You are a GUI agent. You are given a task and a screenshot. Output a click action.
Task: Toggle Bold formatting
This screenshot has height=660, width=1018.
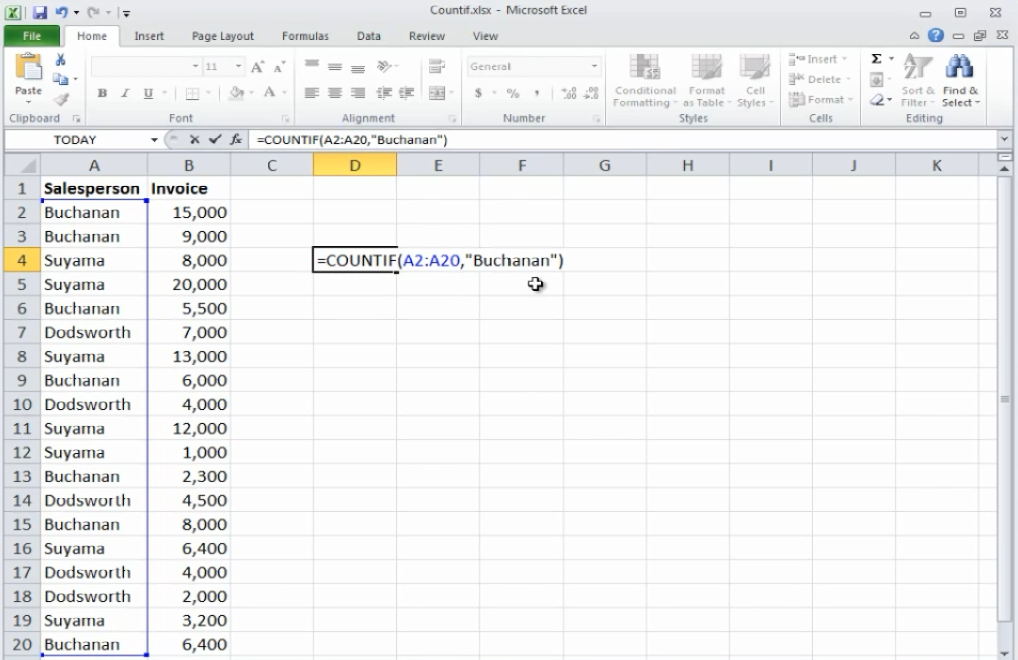click(x=102, y=93)
